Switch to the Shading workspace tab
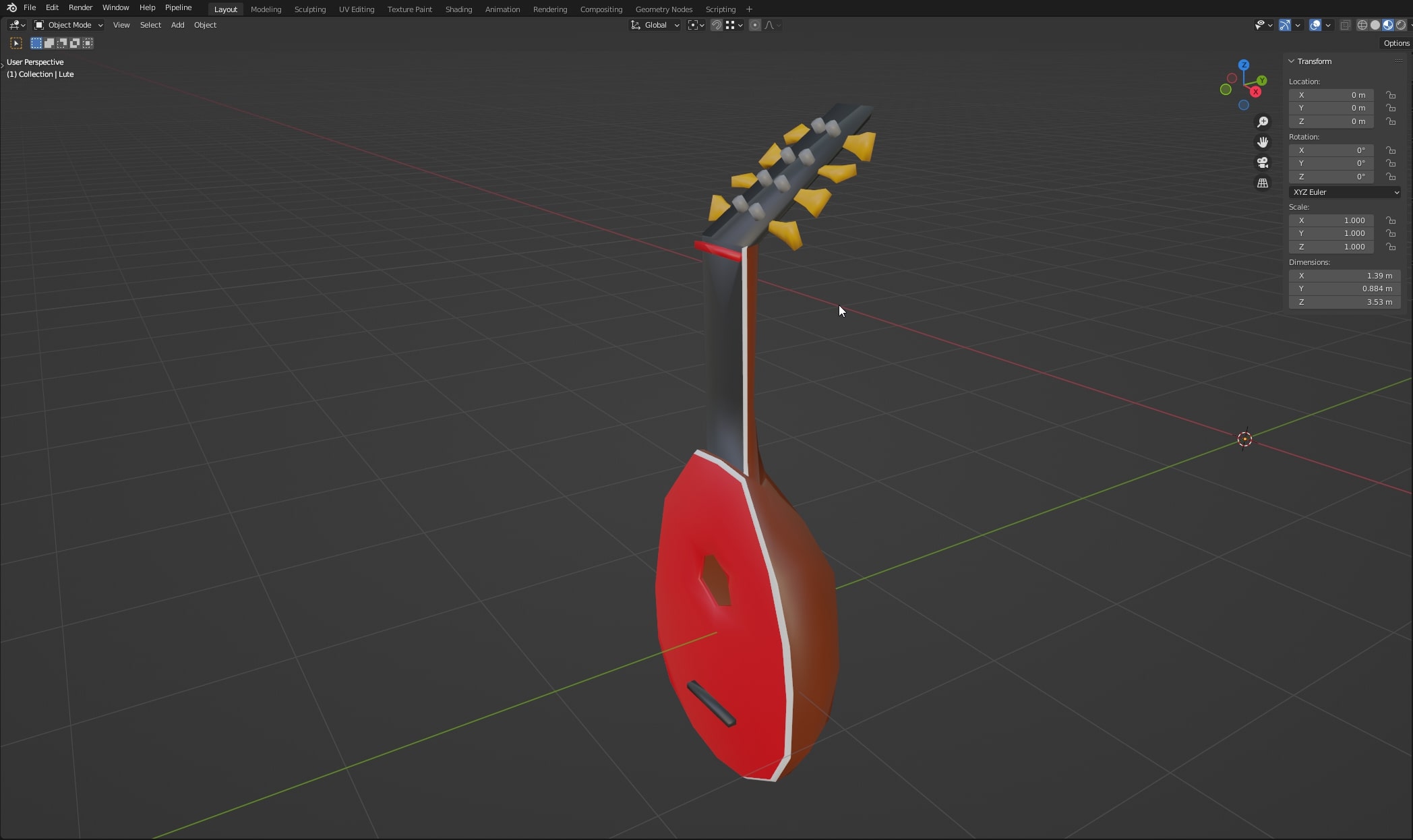 click(458, 9)
